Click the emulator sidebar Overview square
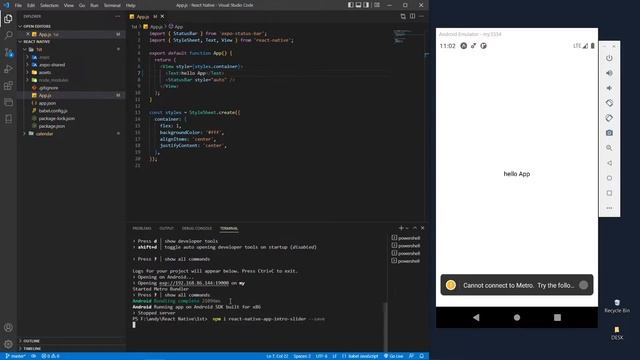This screenshot has height=360, width=640. click(x=609, y=193)
